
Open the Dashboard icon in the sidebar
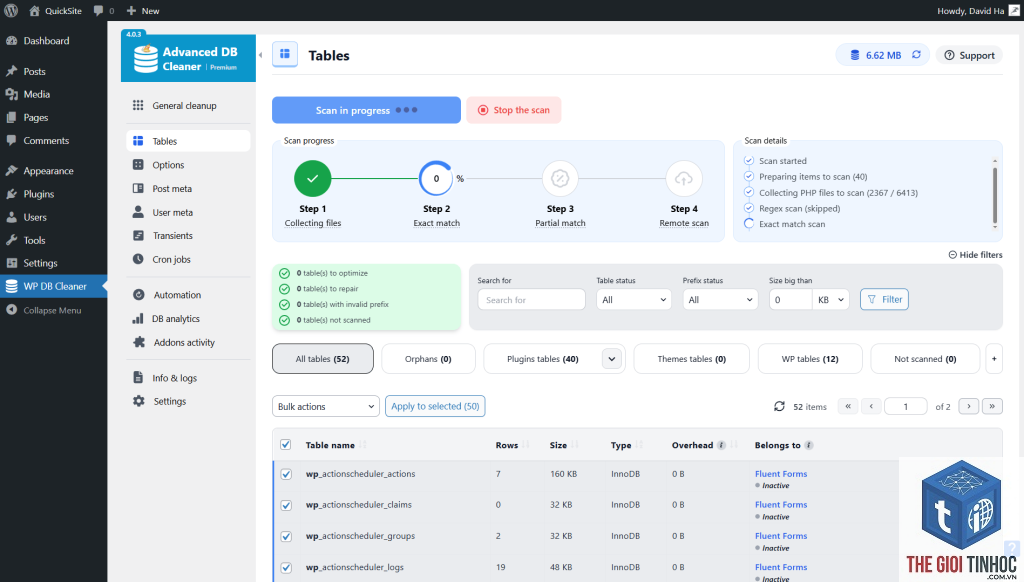[x=11, y=40]
